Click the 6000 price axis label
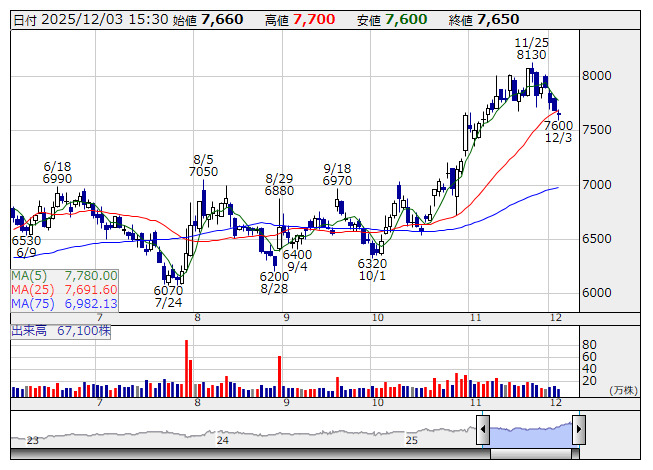 click(x=597, y=293)
